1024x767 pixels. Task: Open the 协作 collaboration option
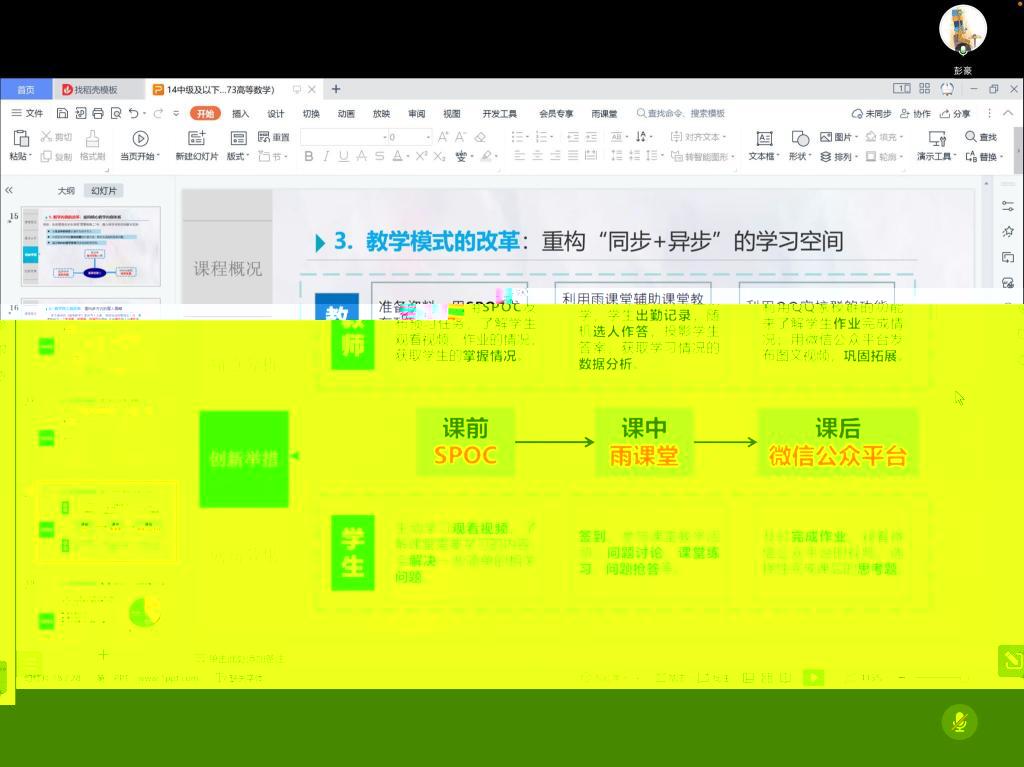click(x=915, y=113)
